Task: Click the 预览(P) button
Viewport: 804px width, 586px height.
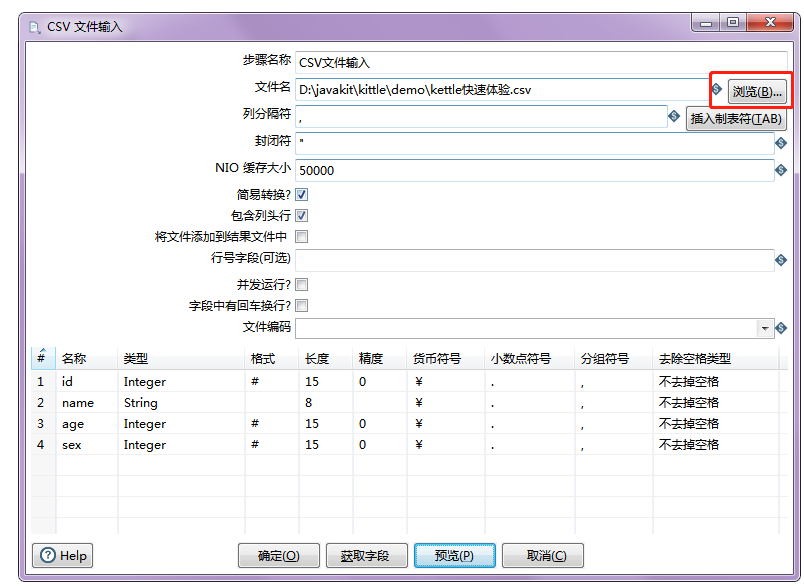Action: point(454,555)
